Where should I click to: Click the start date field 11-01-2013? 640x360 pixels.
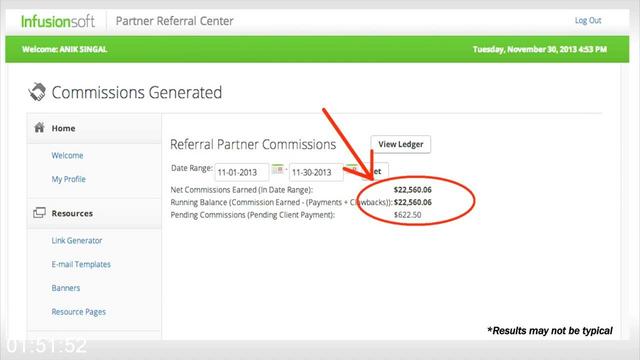242,172
